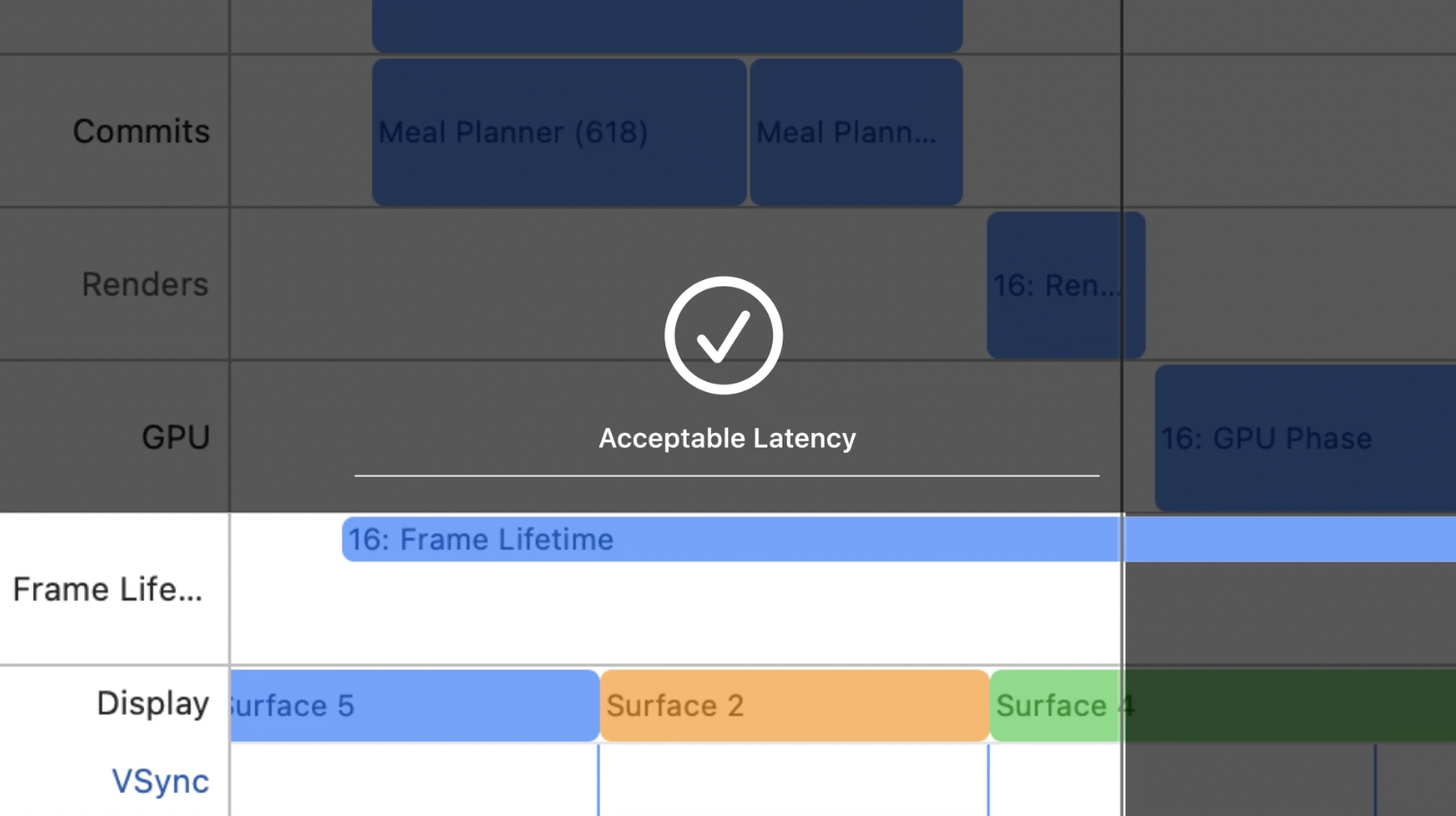Click the Display track label
This screenshot has width=1456, height=816.
(153, 703)
